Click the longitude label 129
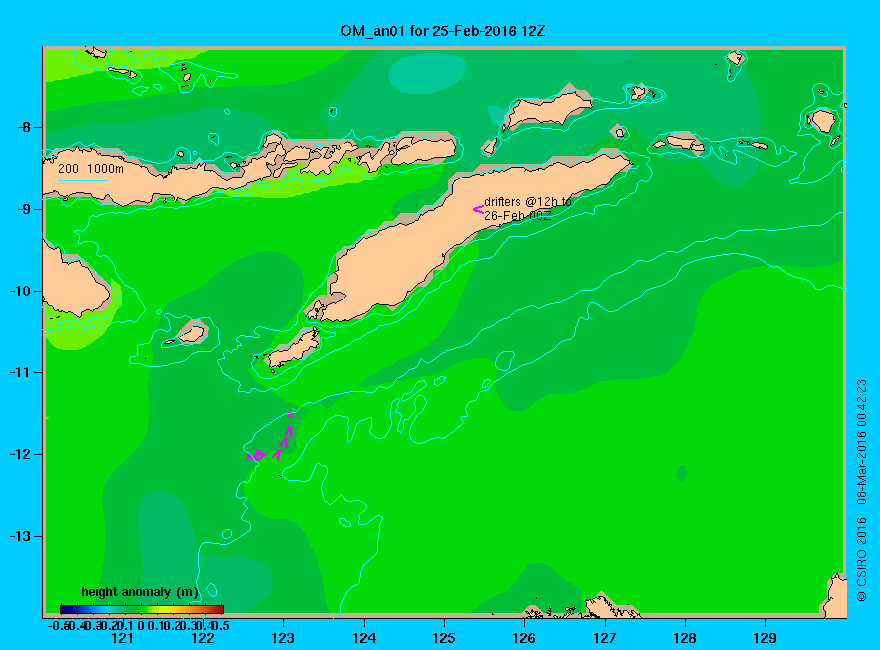Image resolution: width=880 pixels, height=650 pixels. (765, 638)
